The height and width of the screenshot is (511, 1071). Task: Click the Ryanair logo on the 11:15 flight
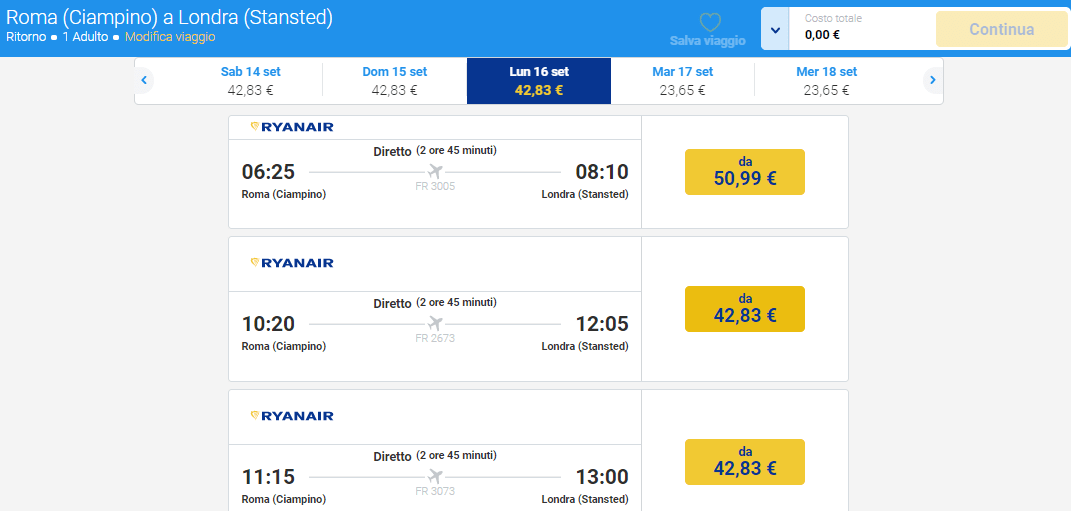[x=292, y=416]
